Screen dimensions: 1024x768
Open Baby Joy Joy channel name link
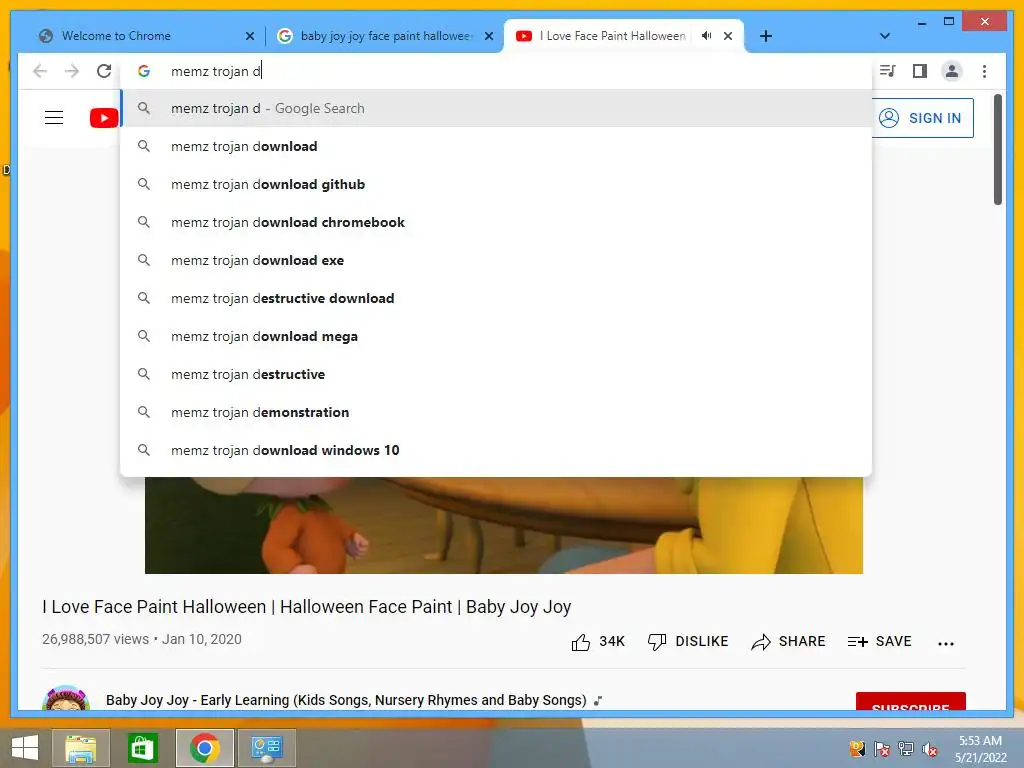click(x=346, y=700)
